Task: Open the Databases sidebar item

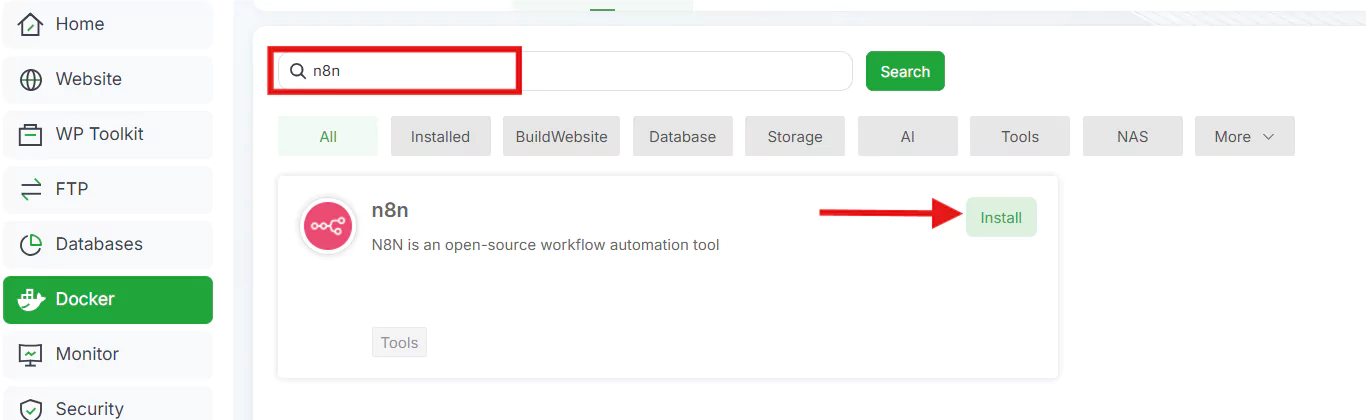Action: click(x=108, y=244)
